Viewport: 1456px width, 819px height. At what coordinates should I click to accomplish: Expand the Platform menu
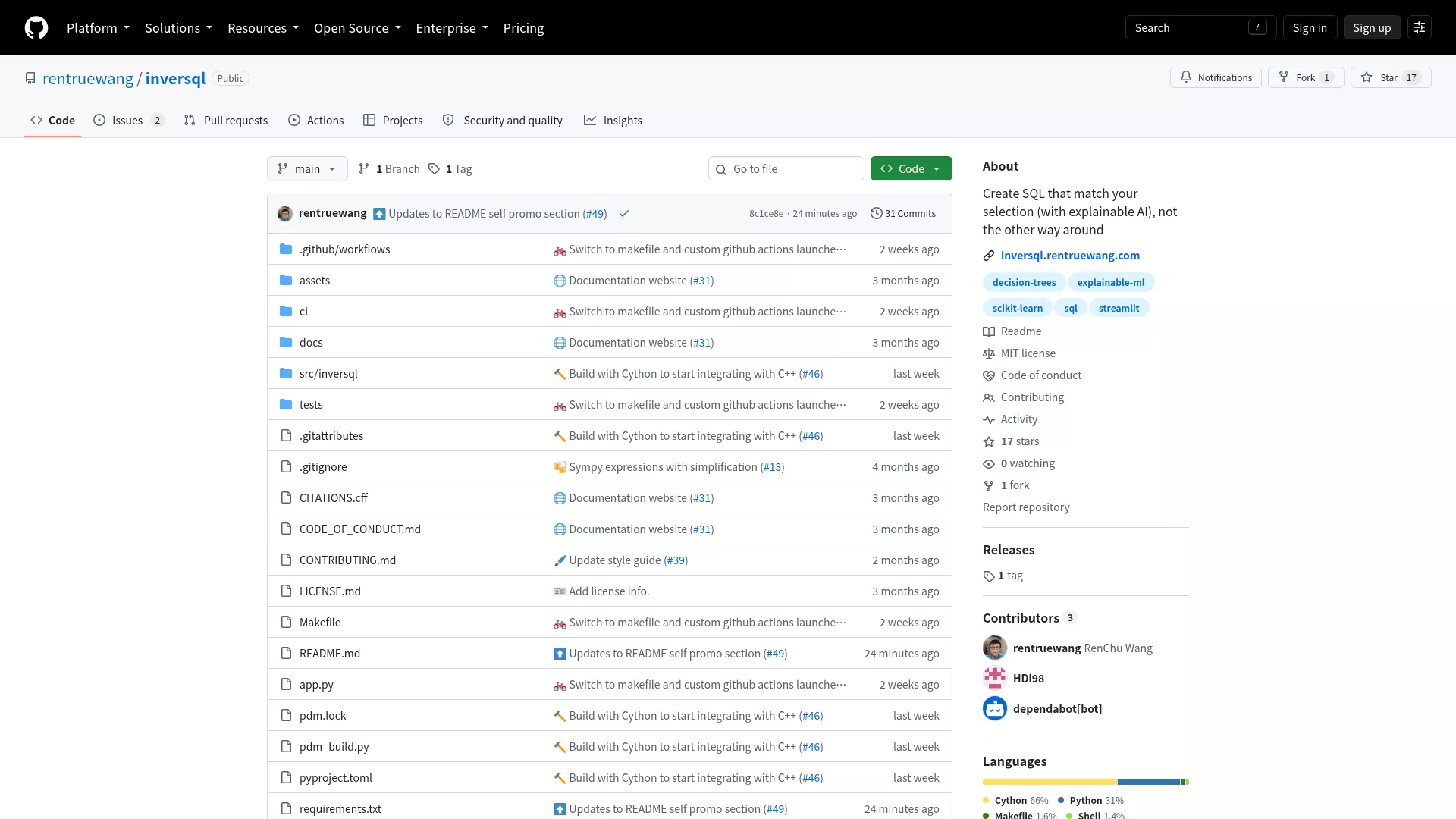click(x=98, y=28)
